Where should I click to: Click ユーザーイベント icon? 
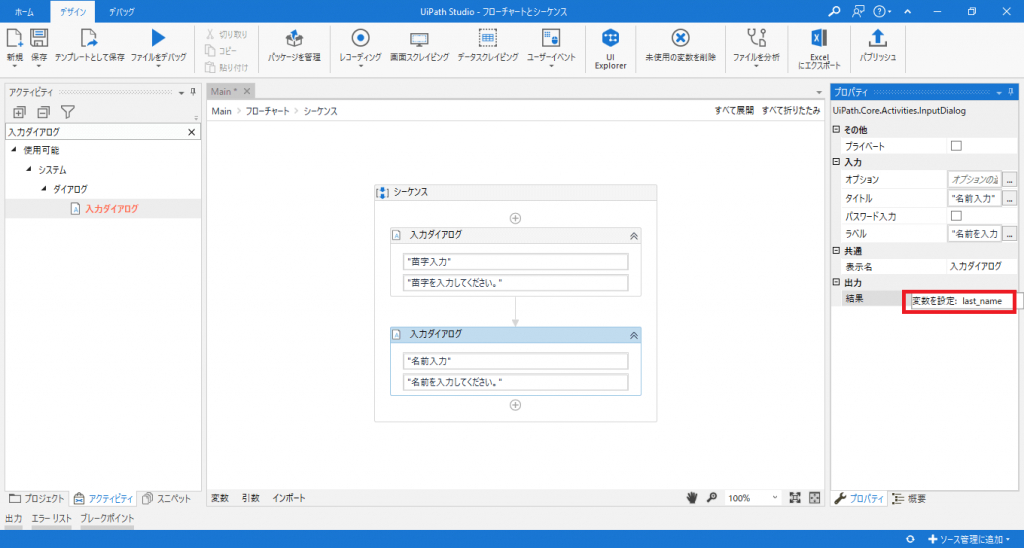pos(551,38)
